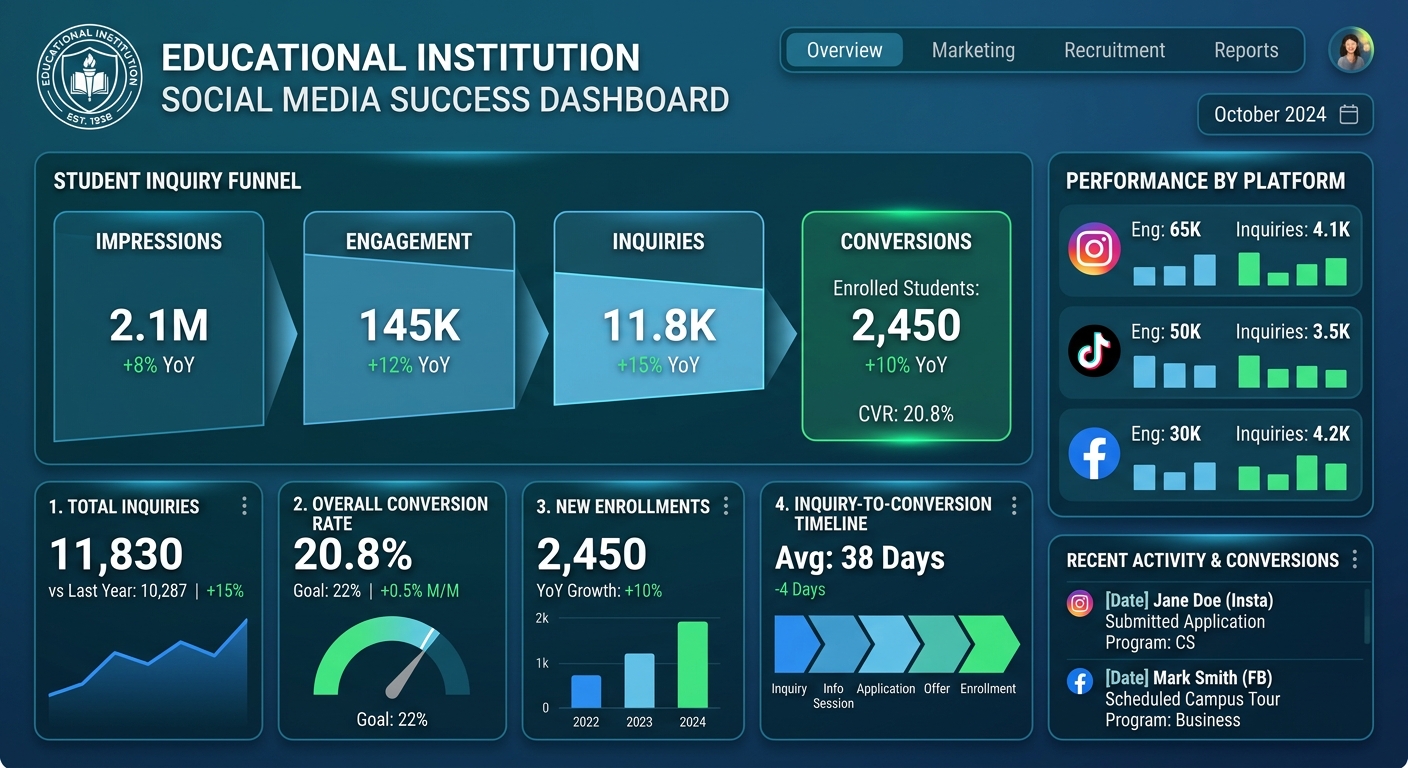The height and width of the screenshot is (768, 1408).
Task: Click Instagram icon next to Jane Doe activity
Action: pos(1079,603)
